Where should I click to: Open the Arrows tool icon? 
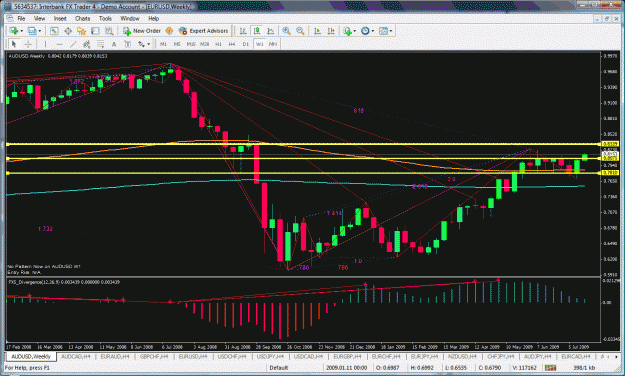[142, 44]
